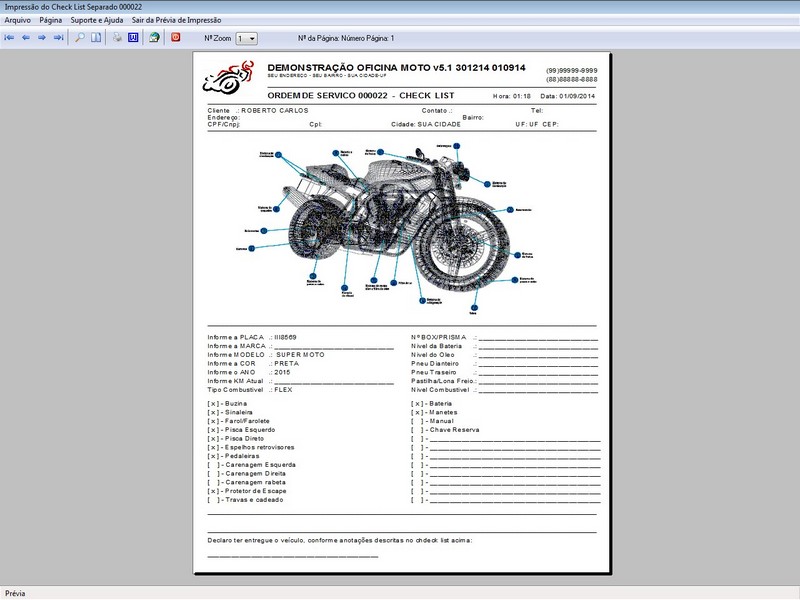Viewport: 800px width, 600px height.
Task: Click the globe email icon
Action: pyautogui.click(x=155, y=38)
